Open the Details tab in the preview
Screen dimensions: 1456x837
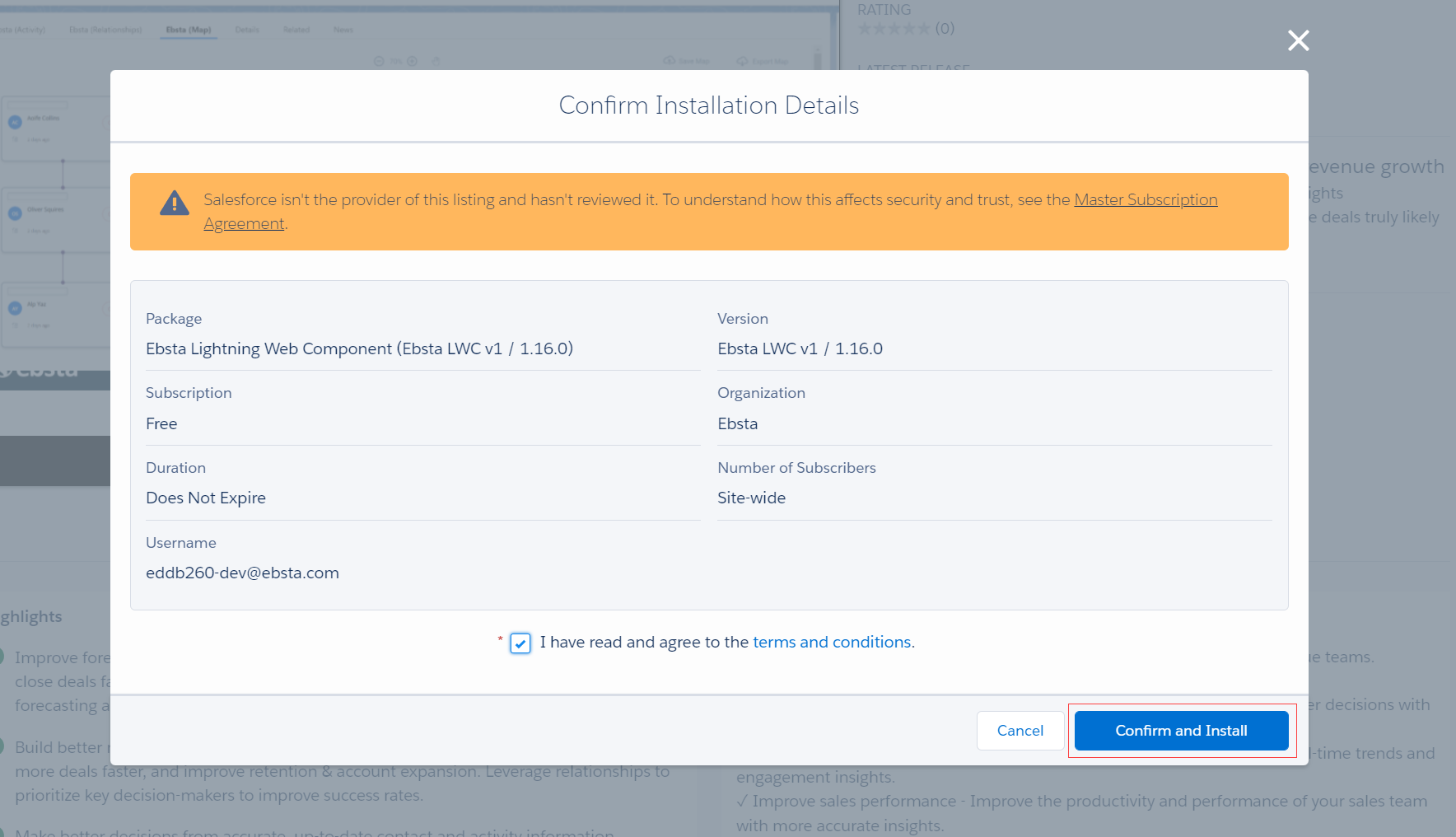point(247,30)
